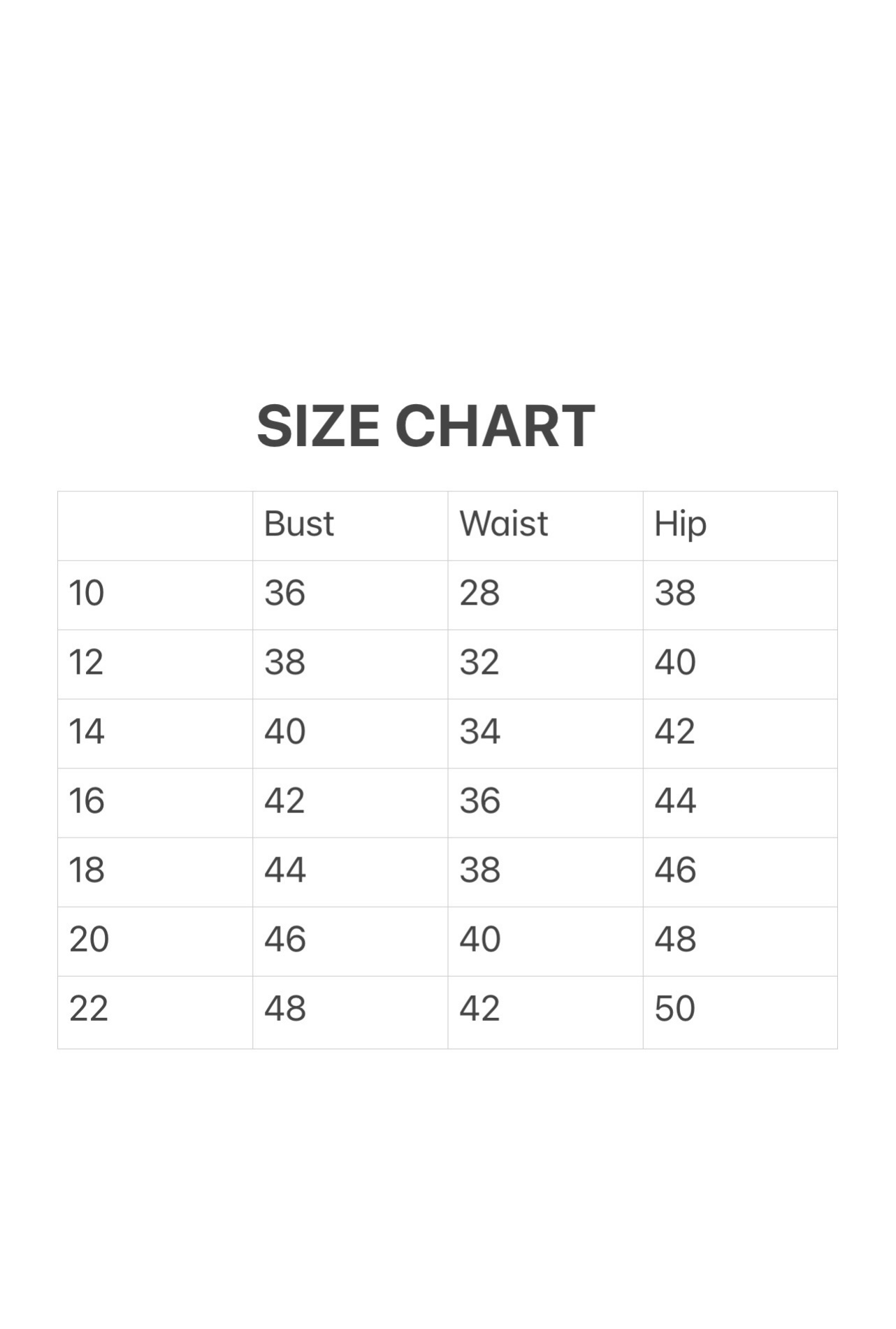Click the size 10 row label
Image resolution: width=896 pixels, height=1329 pixels.
pyautogui.click(x=87, y=593)
